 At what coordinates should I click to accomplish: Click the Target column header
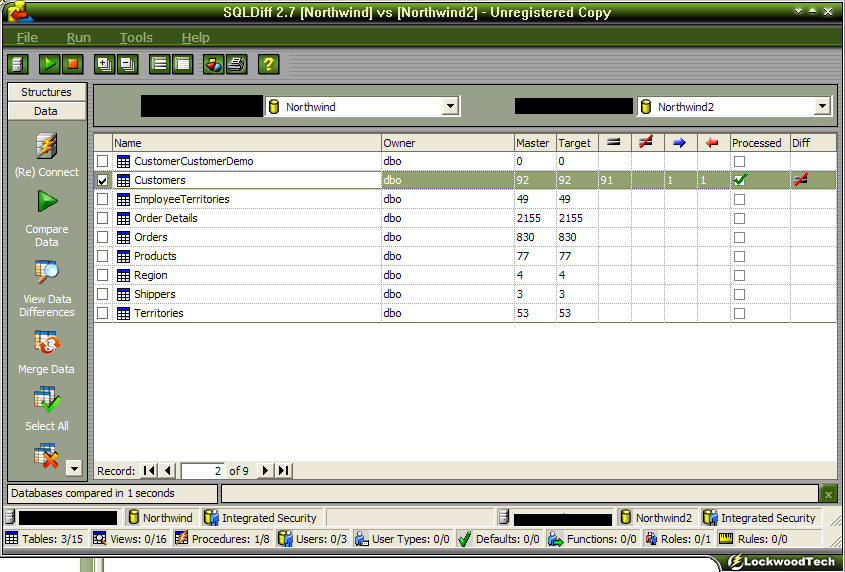(x=577, y=143)
